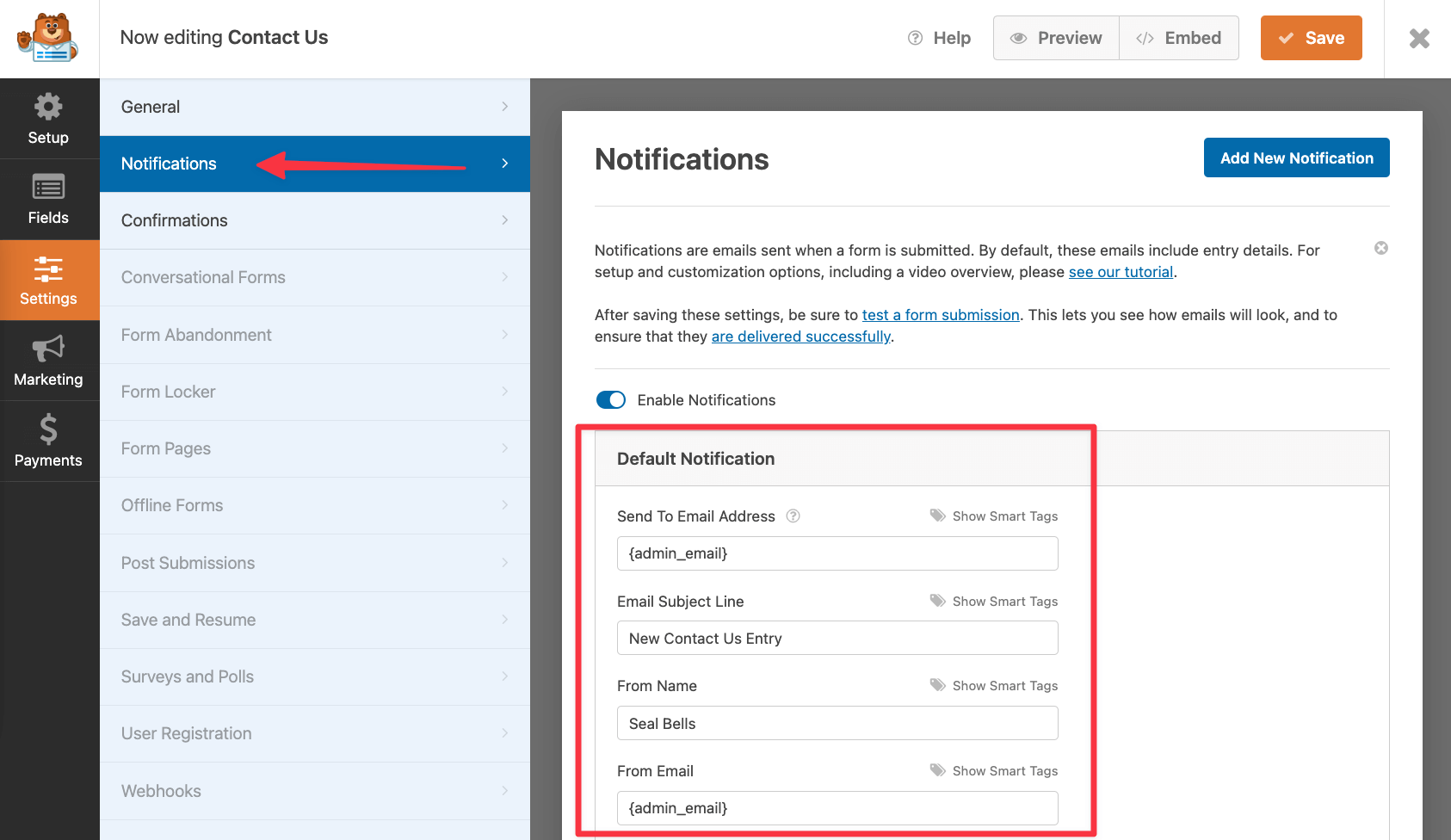Click the From Name input field
The image size is (1451, 840).
tap(837, 723)
